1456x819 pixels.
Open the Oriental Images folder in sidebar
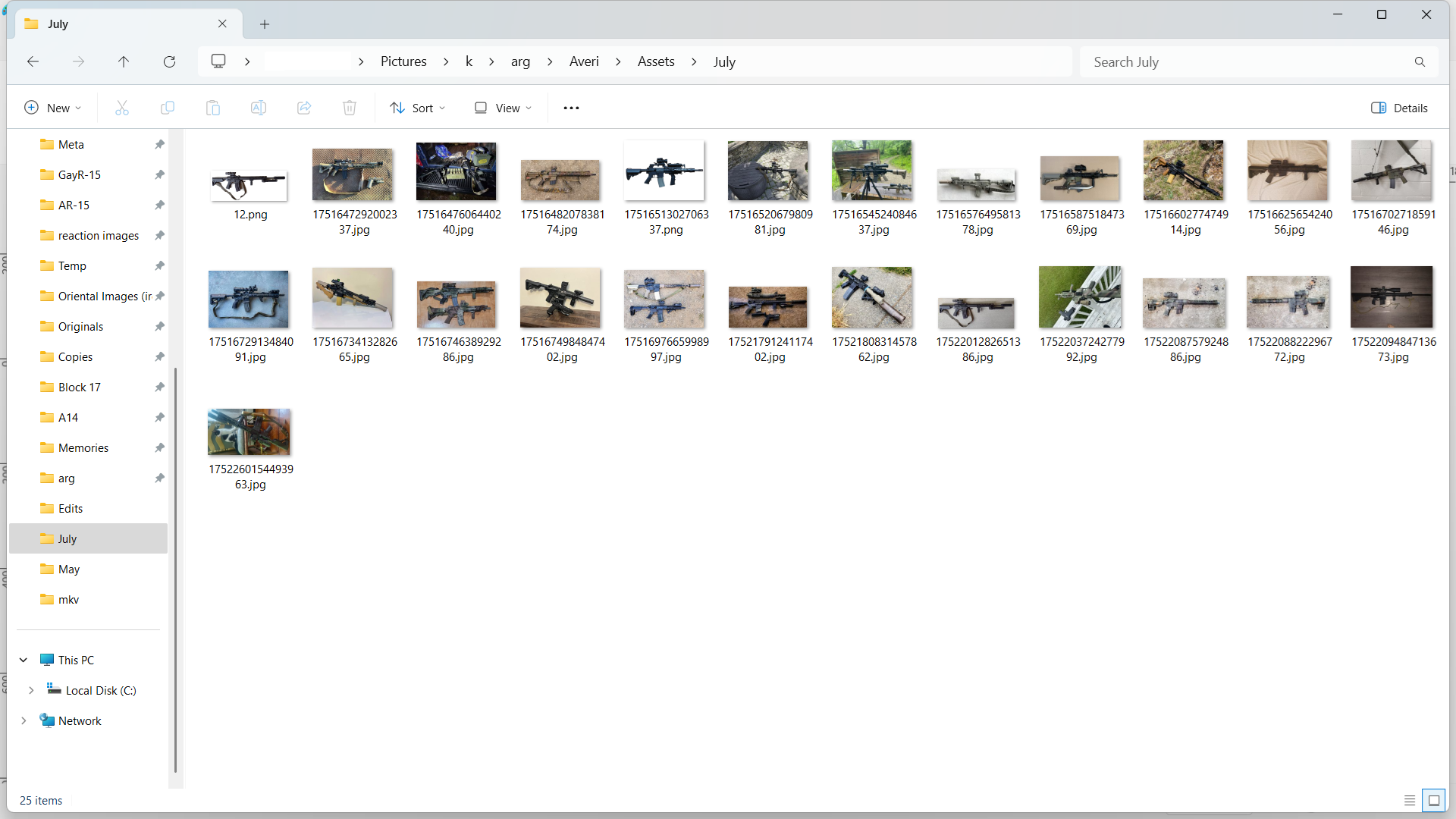pyautogui.click(x=97, y=296)
